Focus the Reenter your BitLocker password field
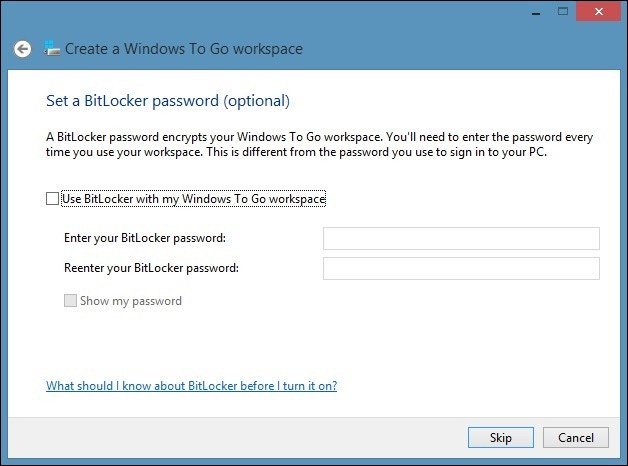The width and height of the screenshot is (628, 466). coord(461,268)
